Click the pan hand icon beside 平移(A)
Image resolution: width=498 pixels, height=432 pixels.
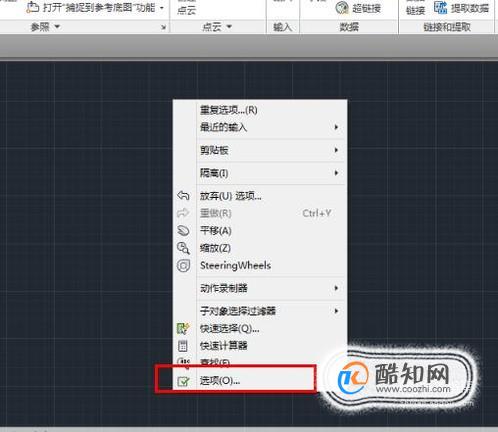[183, 231]
